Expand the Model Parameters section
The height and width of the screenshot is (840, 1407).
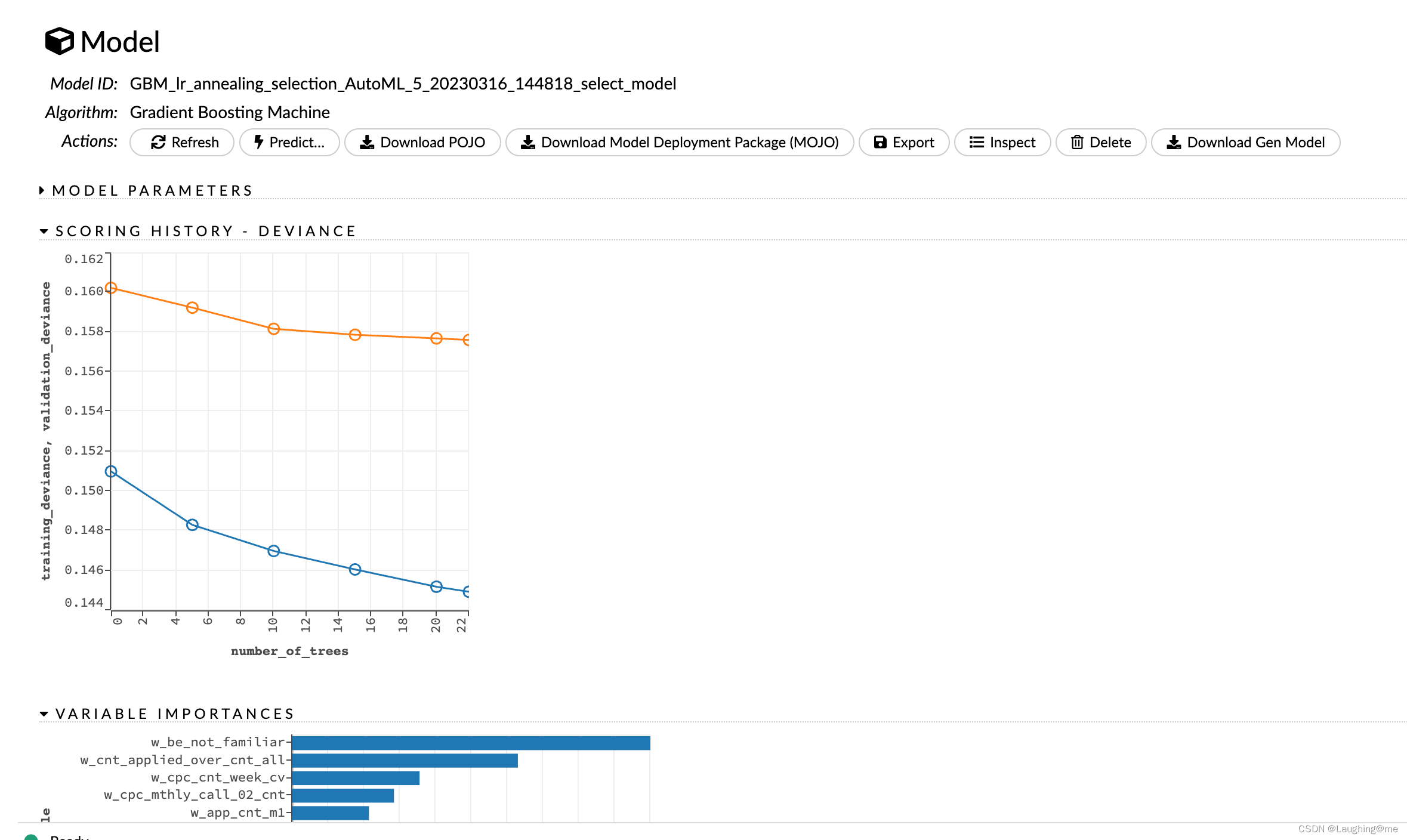[42, 190]
